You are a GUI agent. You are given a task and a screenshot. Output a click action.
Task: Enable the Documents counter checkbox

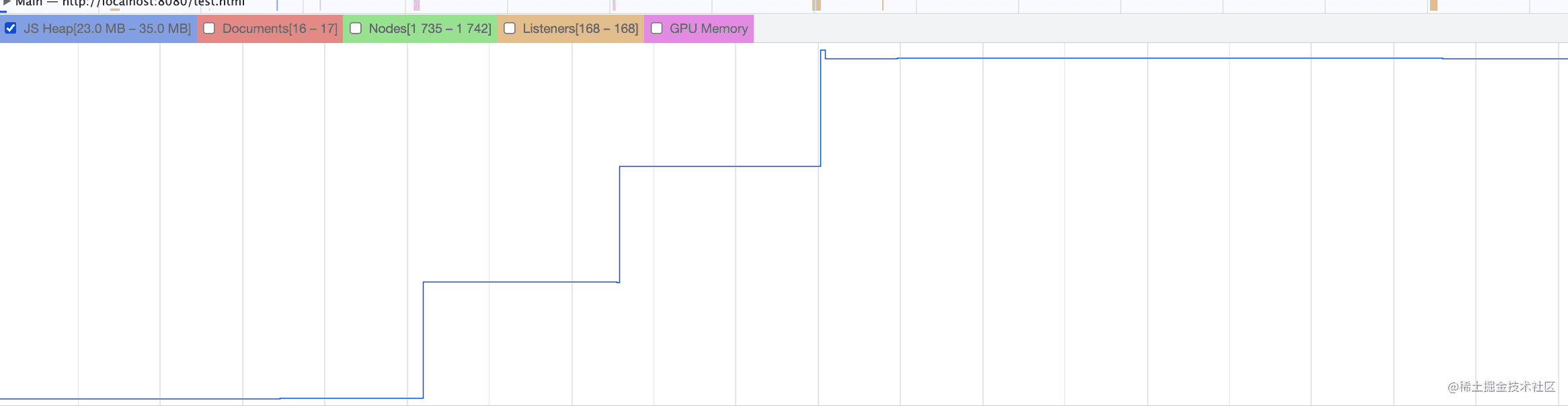click(209, 28)
